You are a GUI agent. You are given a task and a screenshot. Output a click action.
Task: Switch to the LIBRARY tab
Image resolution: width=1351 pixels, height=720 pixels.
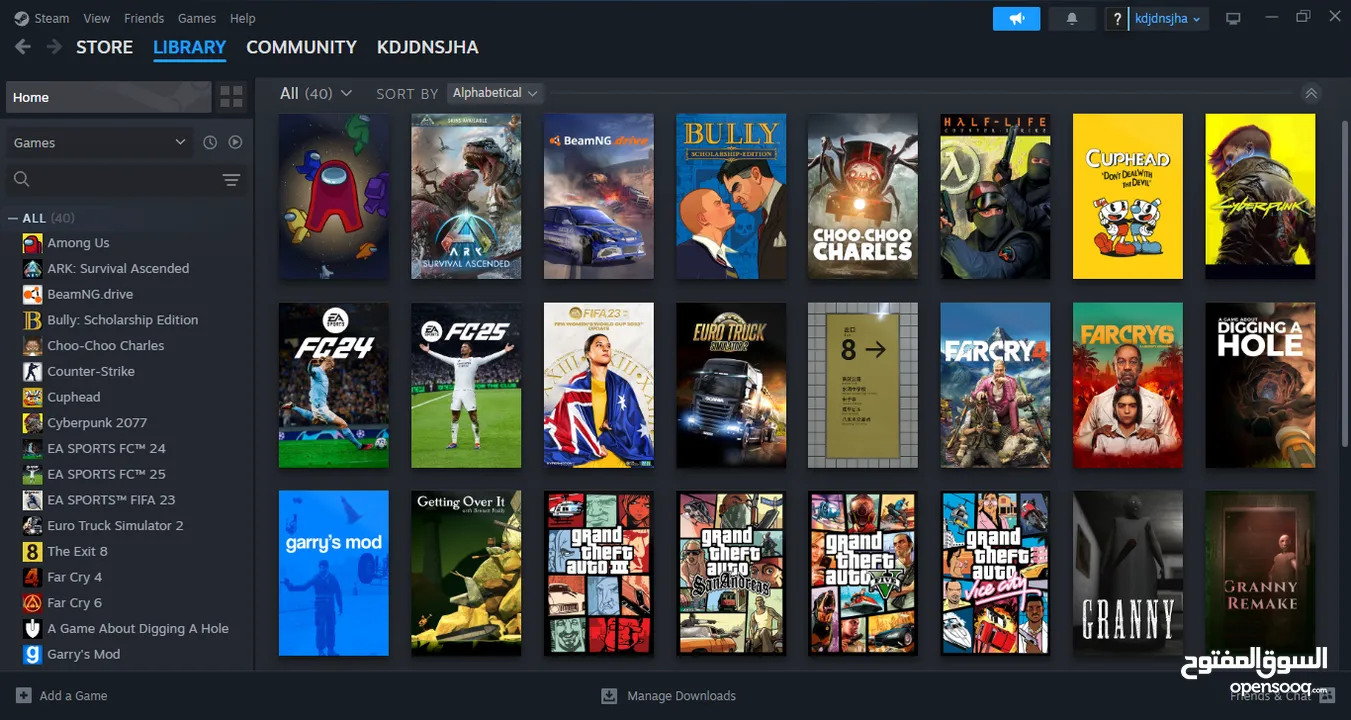click(x=190, y=47)
